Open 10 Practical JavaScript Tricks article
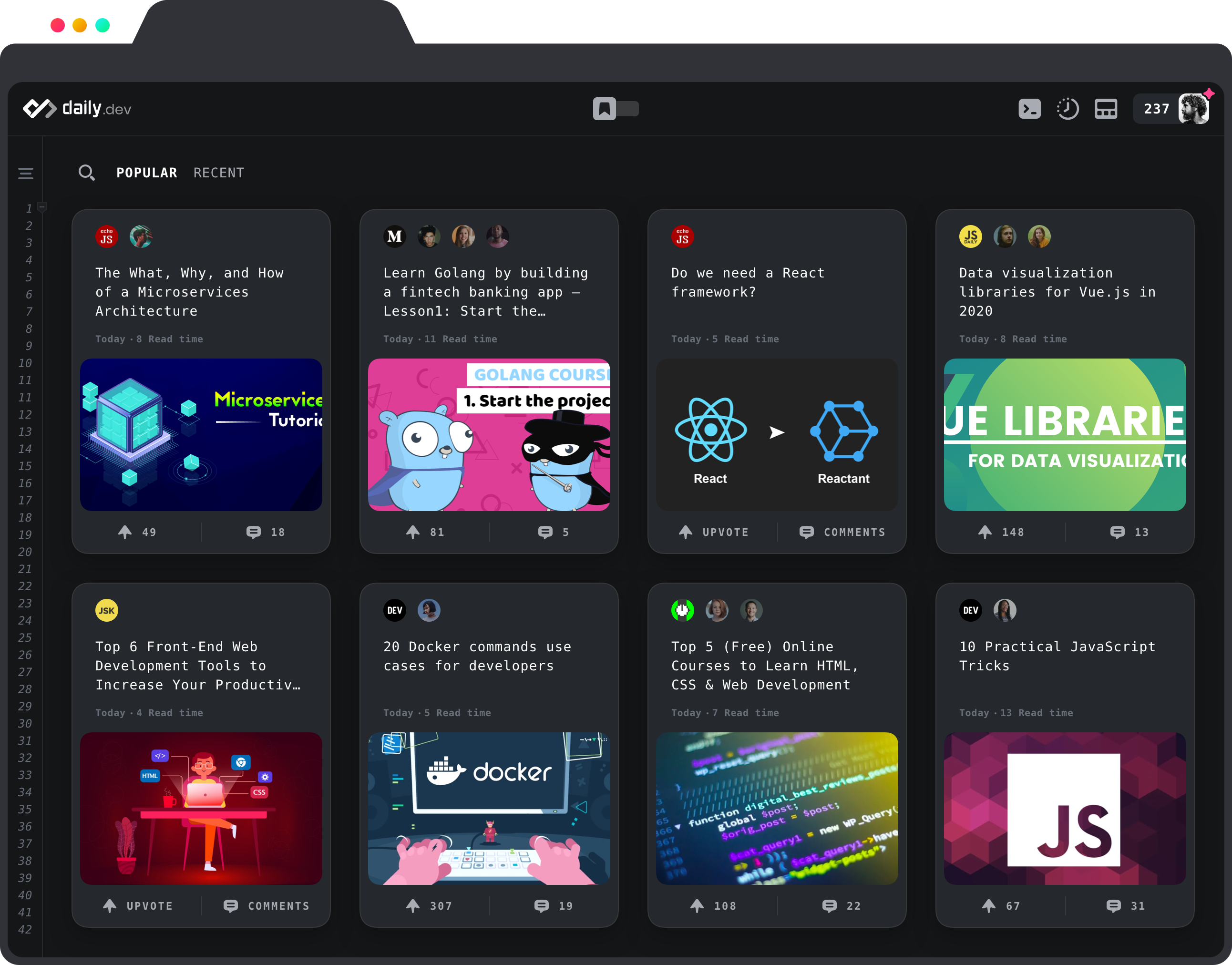The height and width of the screenshot is (965, 1232). pos(1057,657)
